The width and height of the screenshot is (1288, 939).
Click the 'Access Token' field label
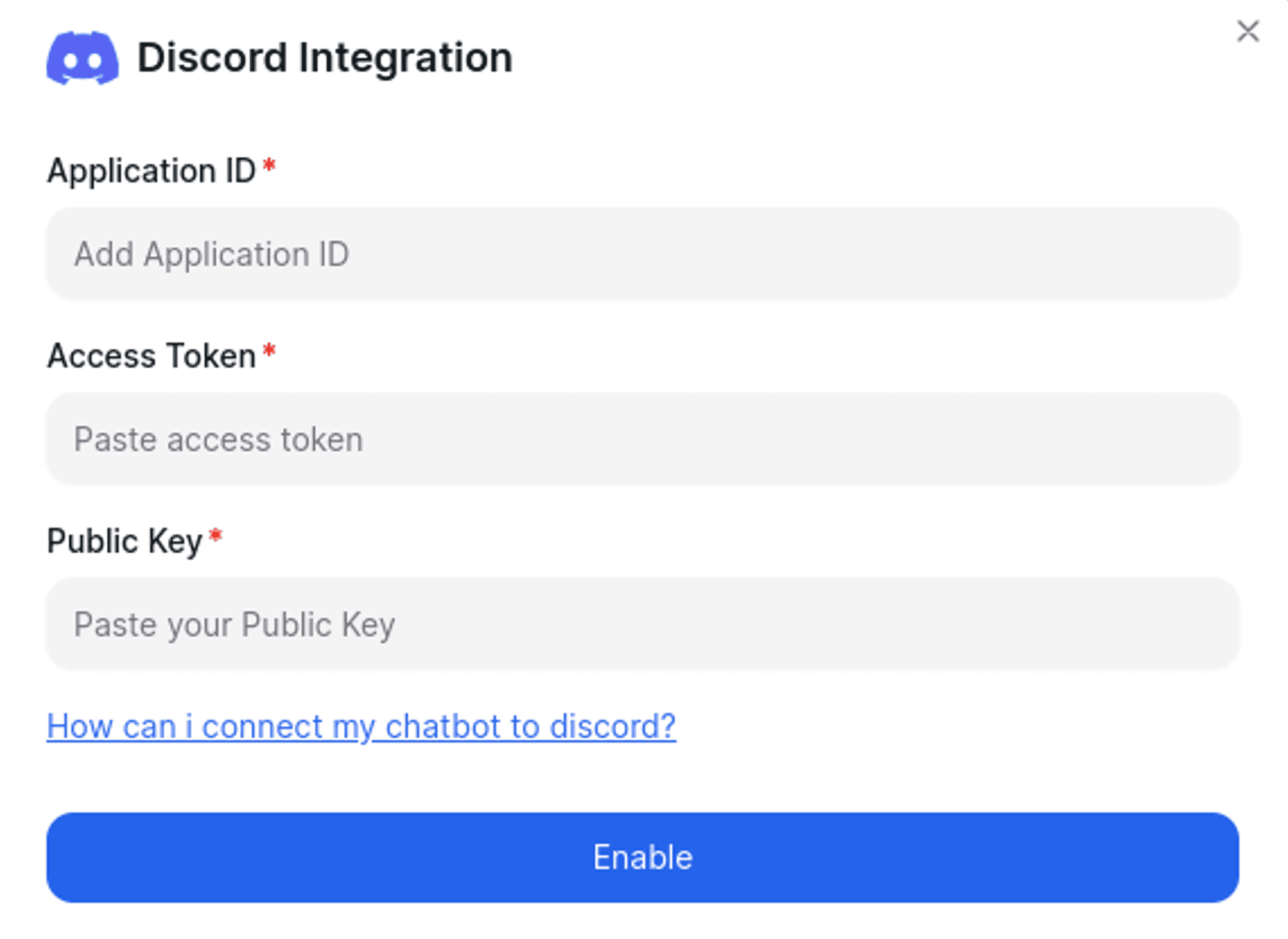(151, 356)
